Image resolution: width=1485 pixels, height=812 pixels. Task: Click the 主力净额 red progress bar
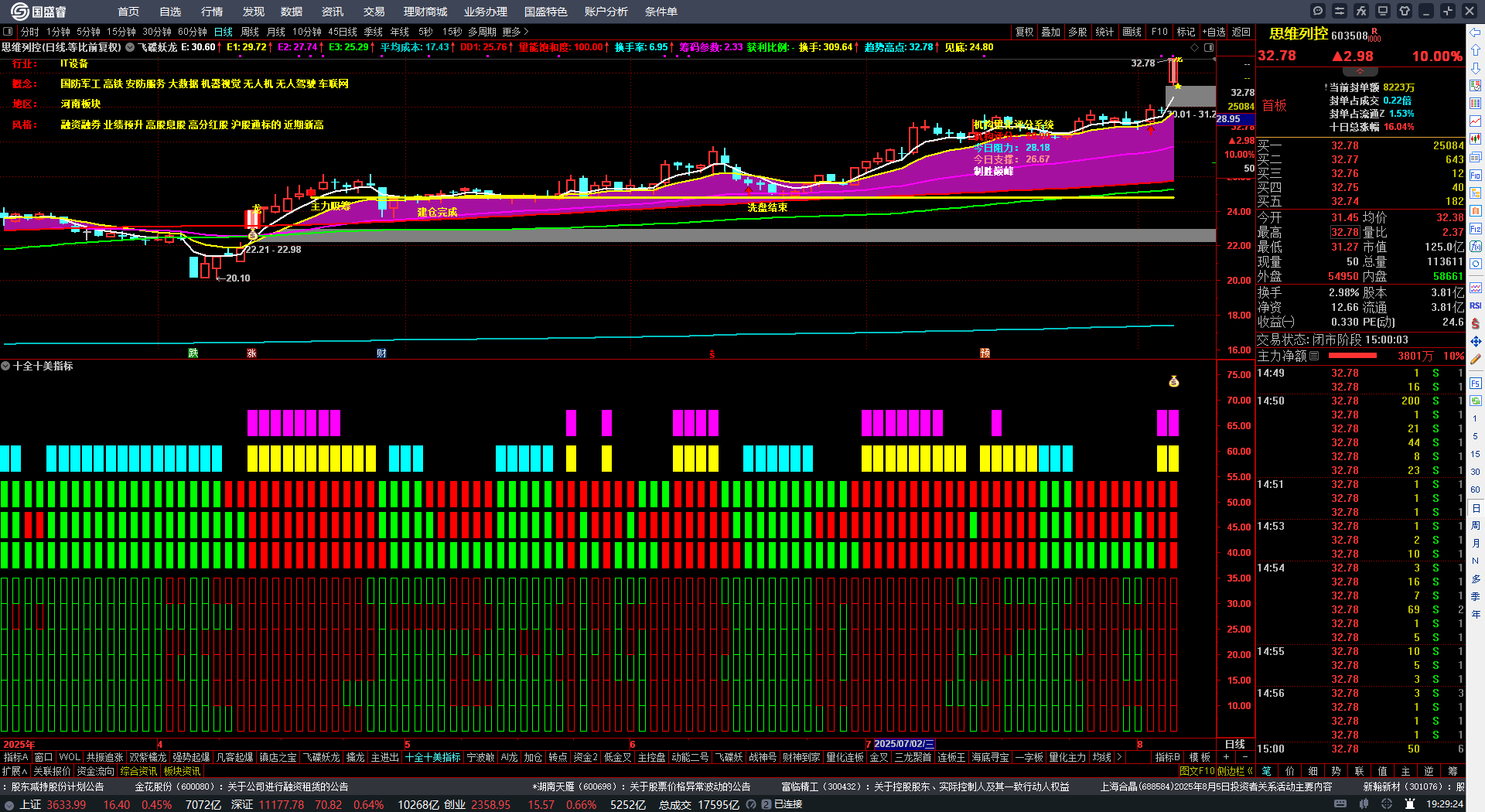tap(1353, 356)
